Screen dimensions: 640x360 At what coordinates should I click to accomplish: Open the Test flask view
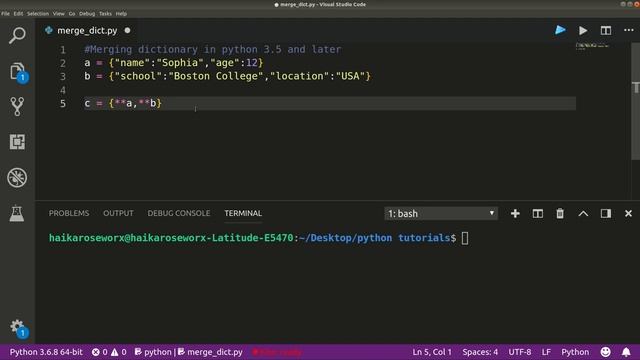17,213
